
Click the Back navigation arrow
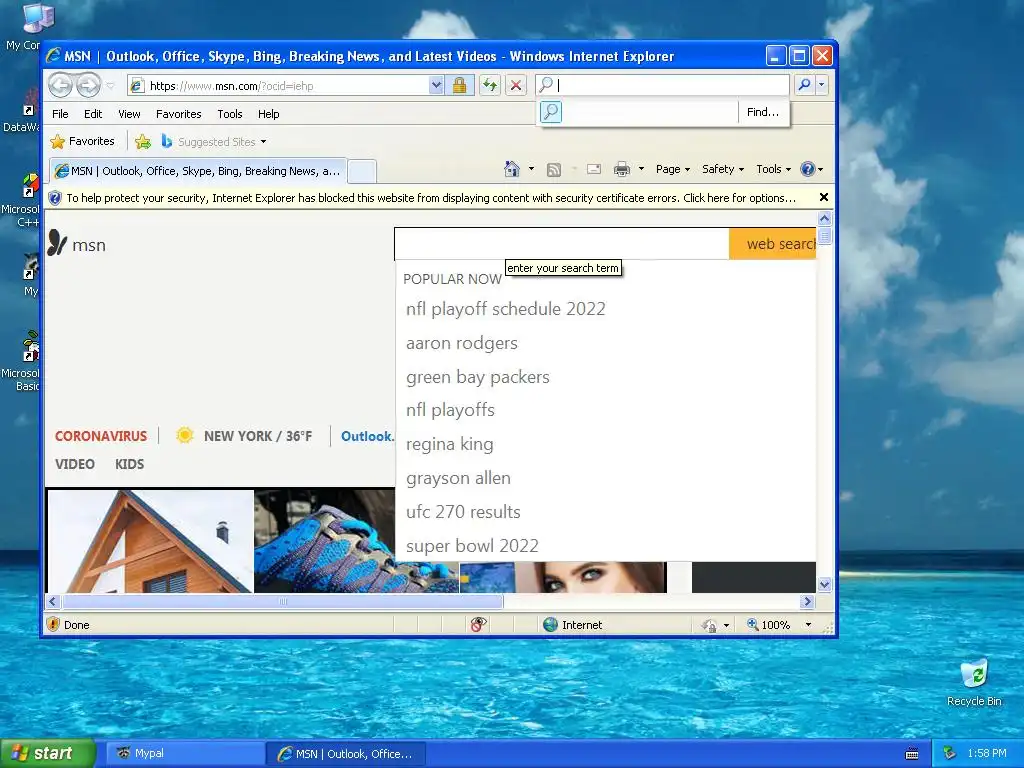tap(60, 85)
